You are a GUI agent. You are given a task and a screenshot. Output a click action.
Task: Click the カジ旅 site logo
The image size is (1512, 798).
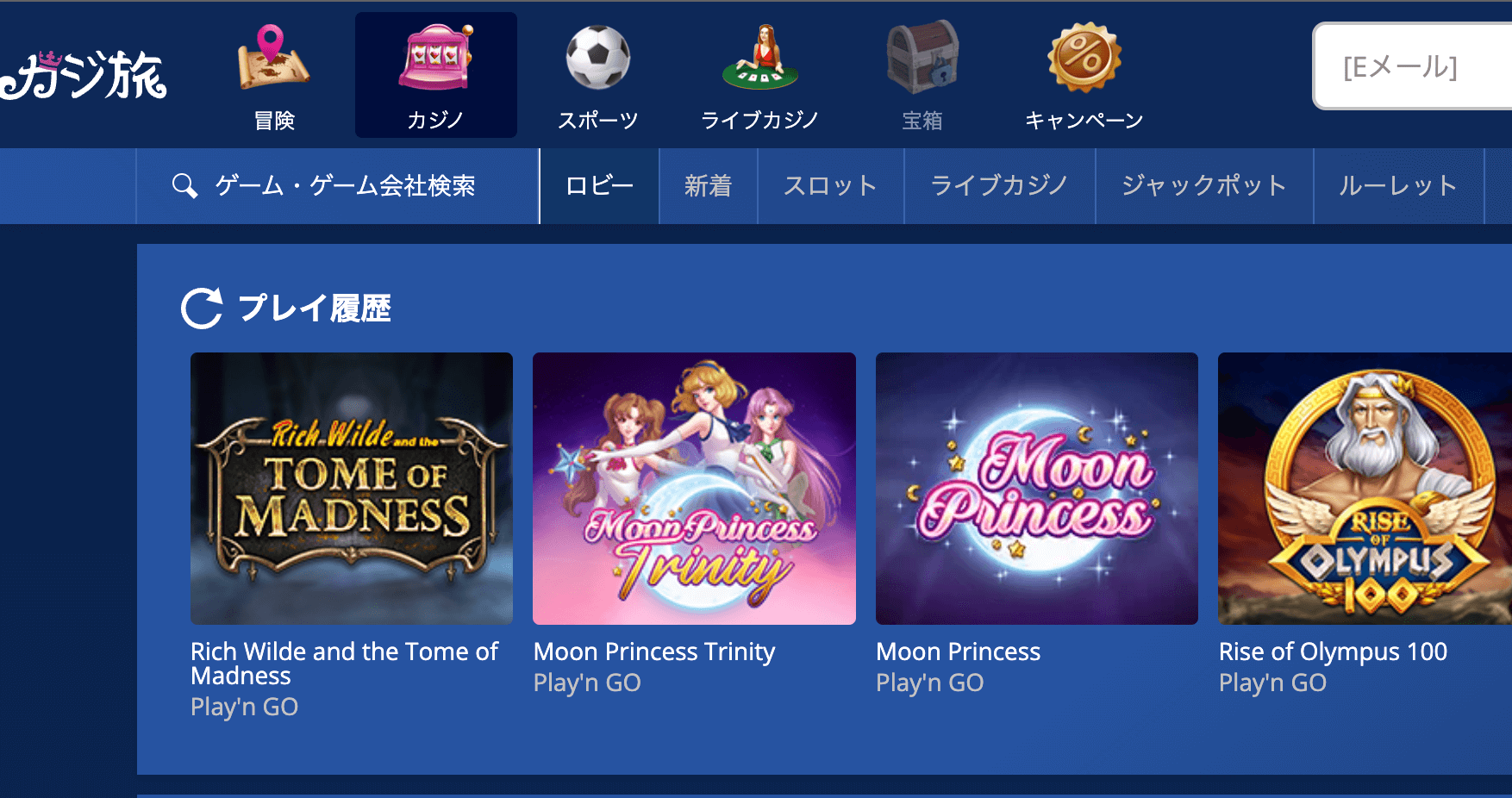(x=84, y=76)
